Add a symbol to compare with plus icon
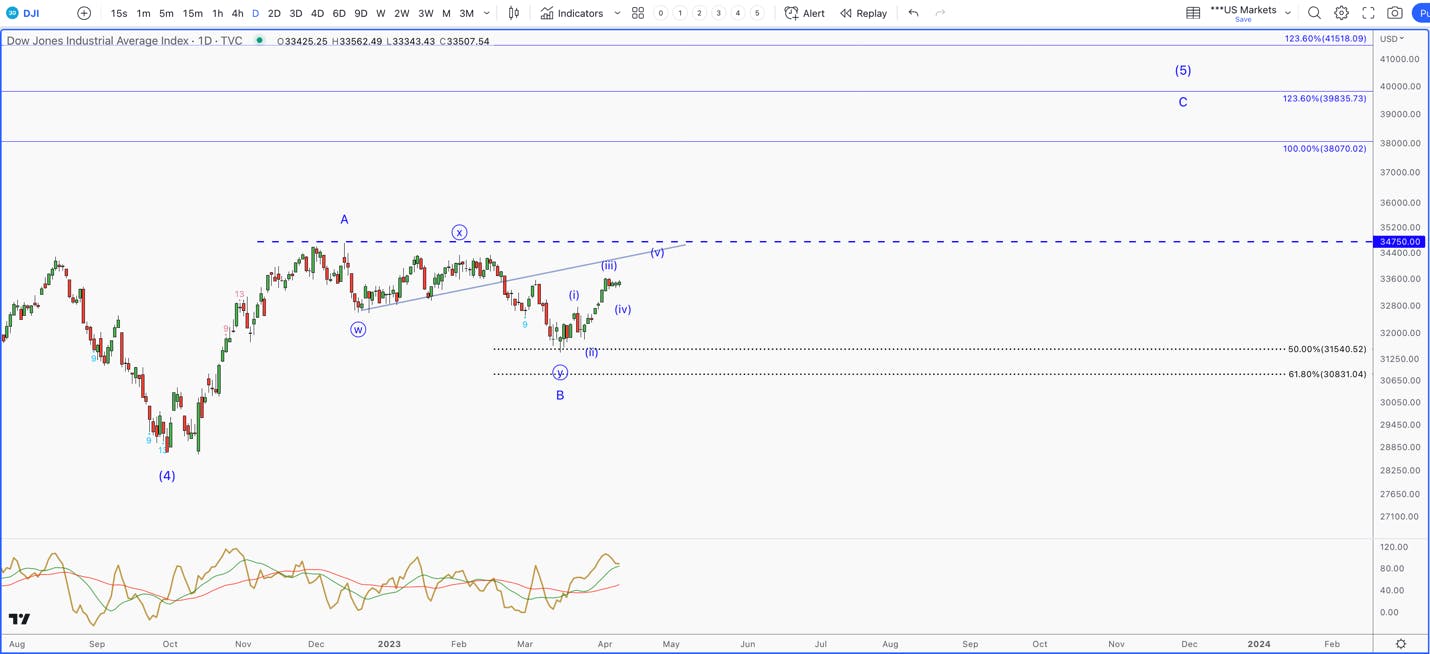This screenshot has width=1430, height=654. 84,13
